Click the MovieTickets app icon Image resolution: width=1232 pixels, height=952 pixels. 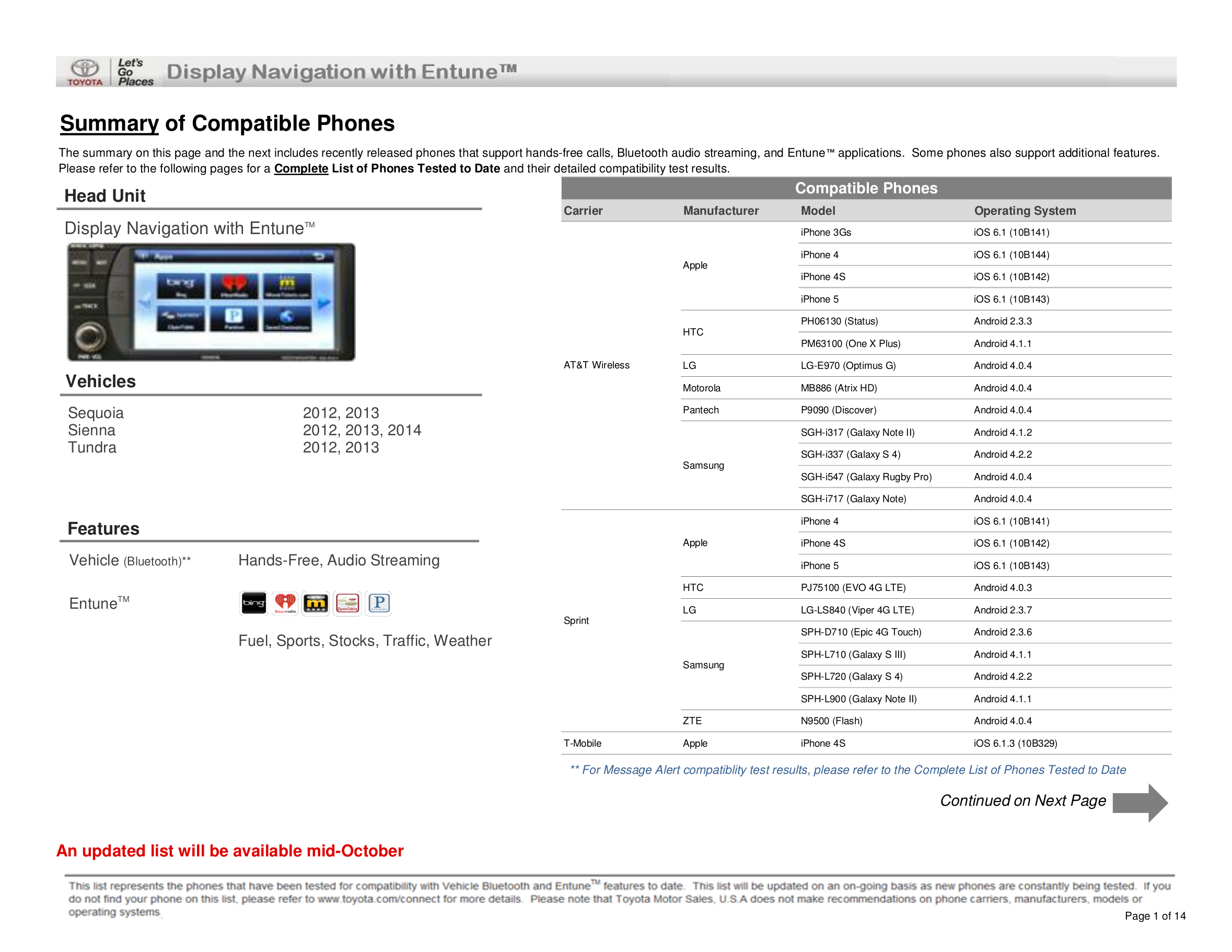316,603
